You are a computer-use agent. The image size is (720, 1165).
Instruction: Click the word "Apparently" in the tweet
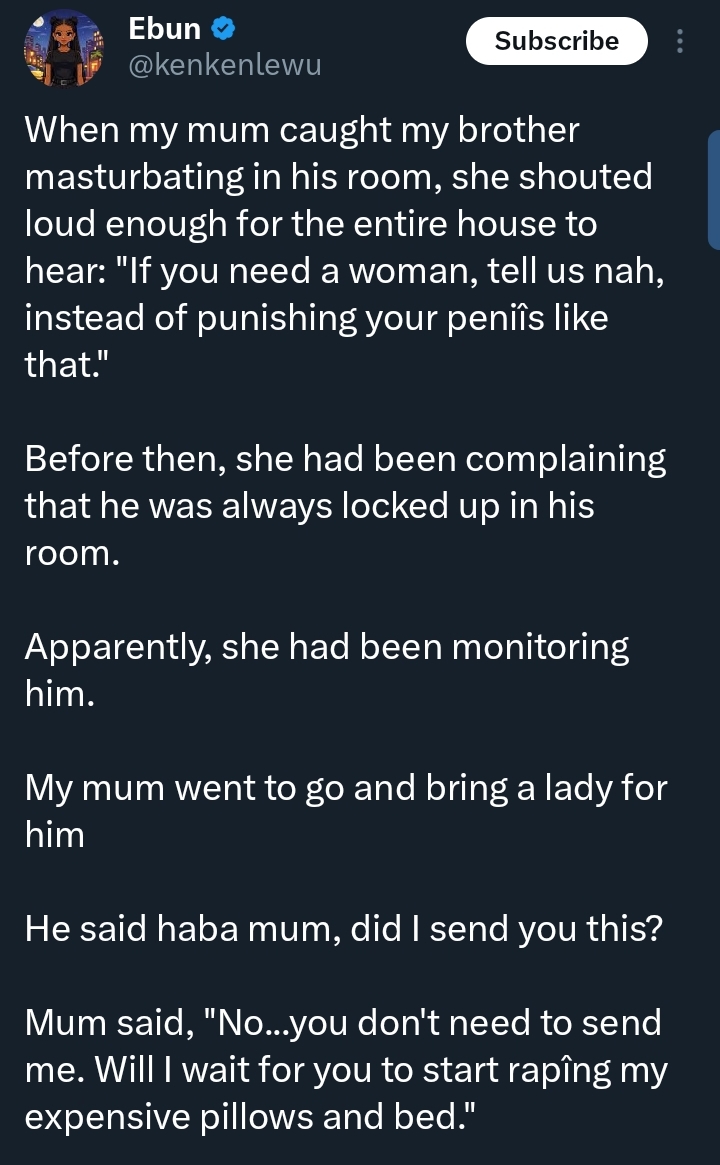[x=115, y=647]
